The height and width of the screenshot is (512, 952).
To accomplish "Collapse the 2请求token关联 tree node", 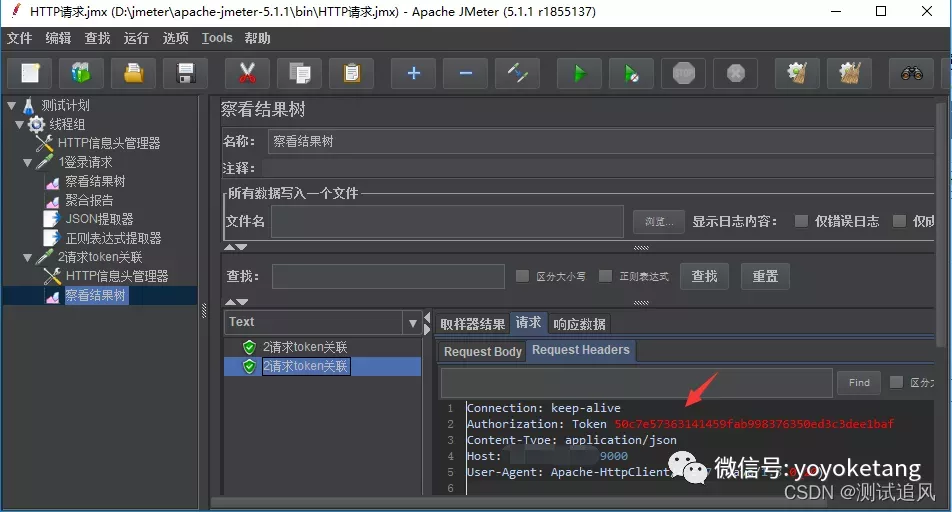I will 27,257.
